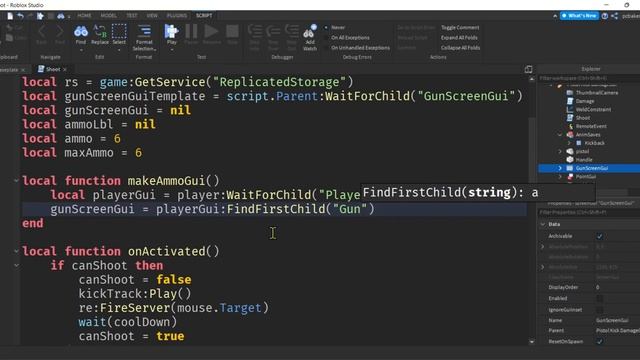Click the Help question mark icon
This screenshot has width=640, height=360.
coord(605,16)
